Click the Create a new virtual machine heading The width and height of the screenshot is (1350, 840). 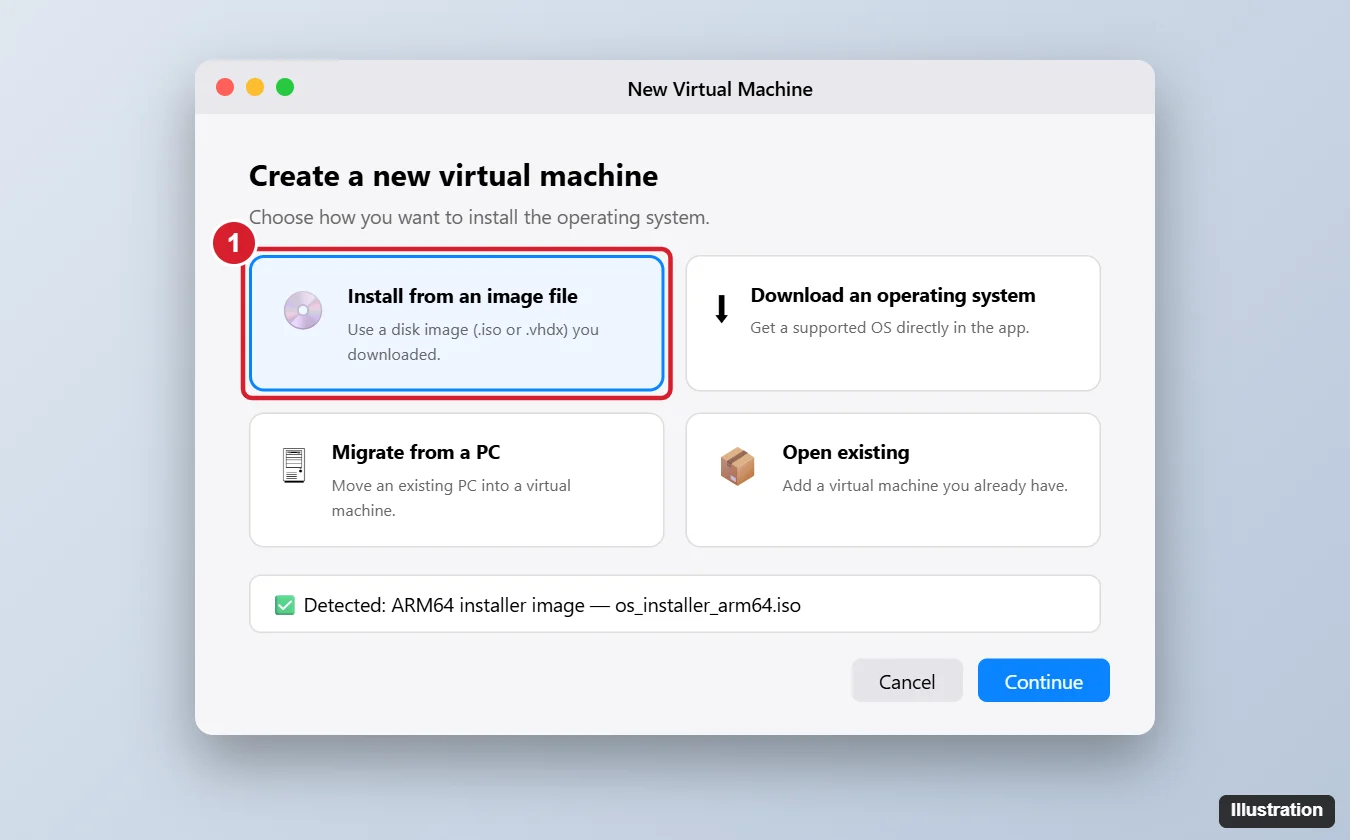453,176
